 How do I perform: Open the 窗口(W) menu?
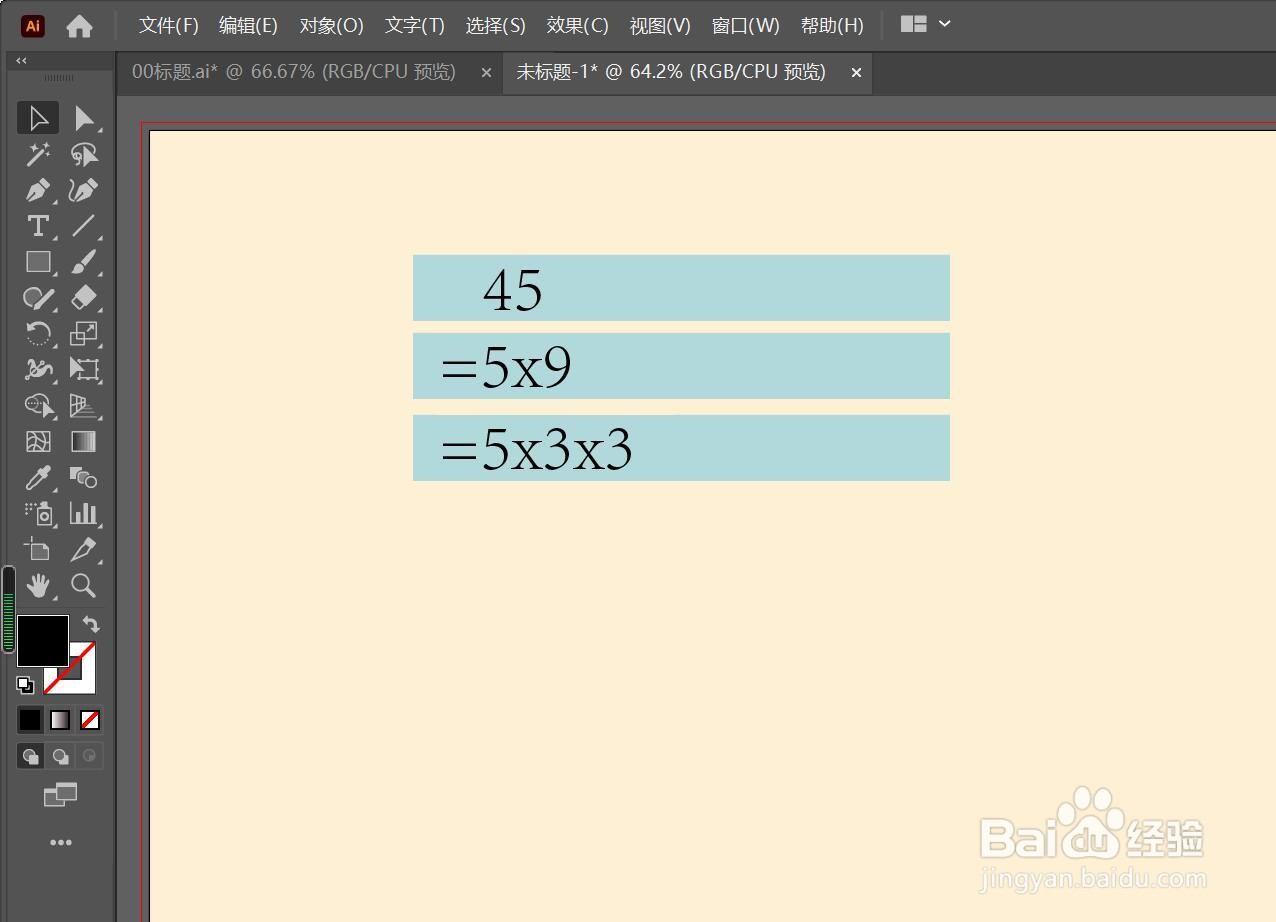pos(745,26)
